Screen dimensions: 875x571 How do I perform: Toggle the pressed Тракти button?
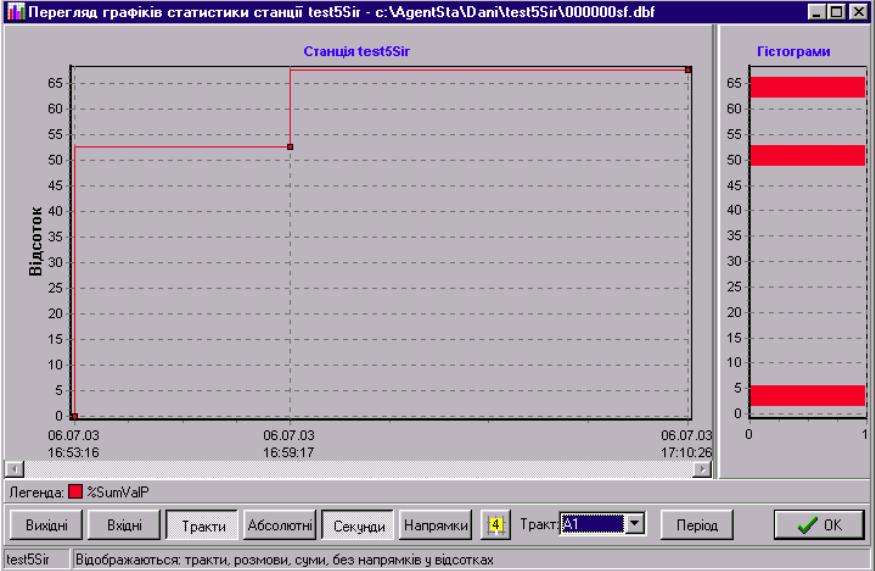(202, 525)
